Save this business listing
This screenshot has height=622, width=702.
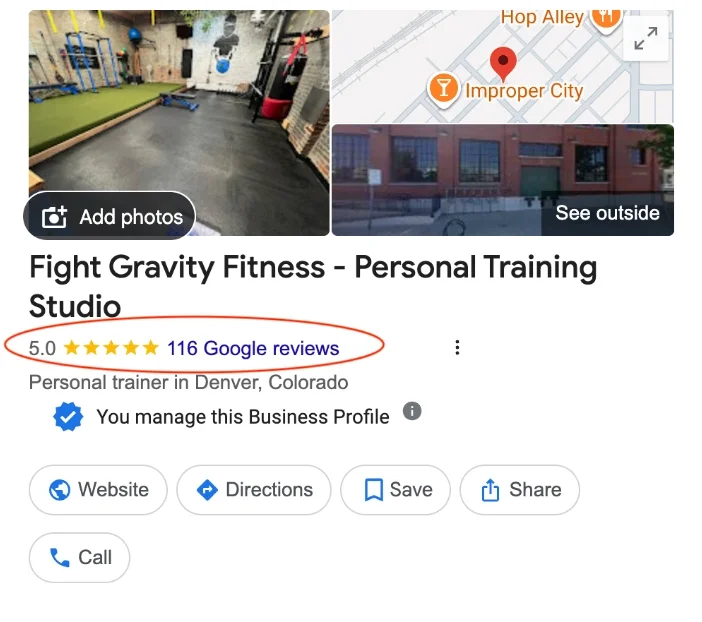coord(395,489)
